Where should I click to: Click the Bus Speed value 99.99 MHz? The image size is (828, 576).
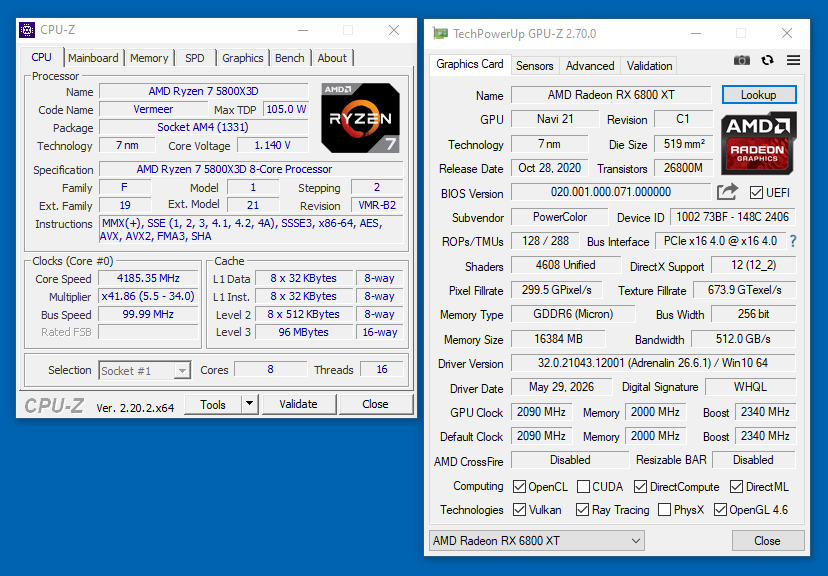click(148, 314)
